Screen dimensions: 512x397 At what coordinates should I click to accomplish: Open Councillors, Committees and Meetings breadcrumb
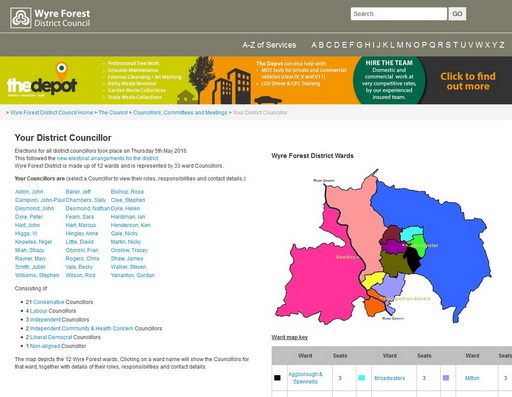point(180,113)
